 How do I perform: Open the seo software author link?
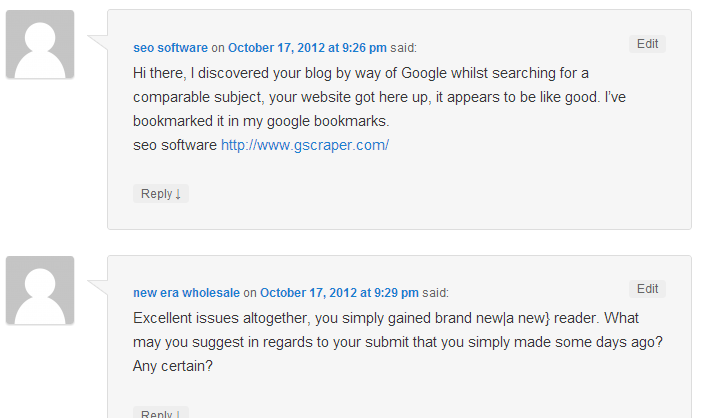170,47
